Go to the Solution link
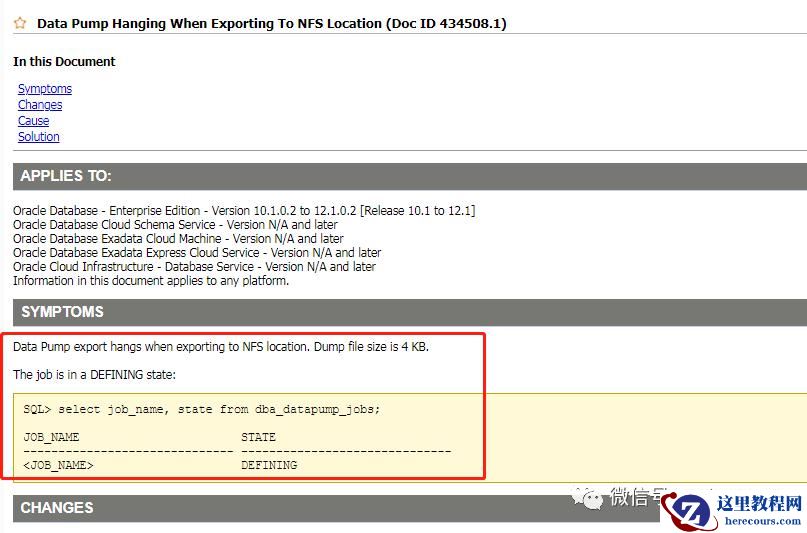 pos(39,136)
